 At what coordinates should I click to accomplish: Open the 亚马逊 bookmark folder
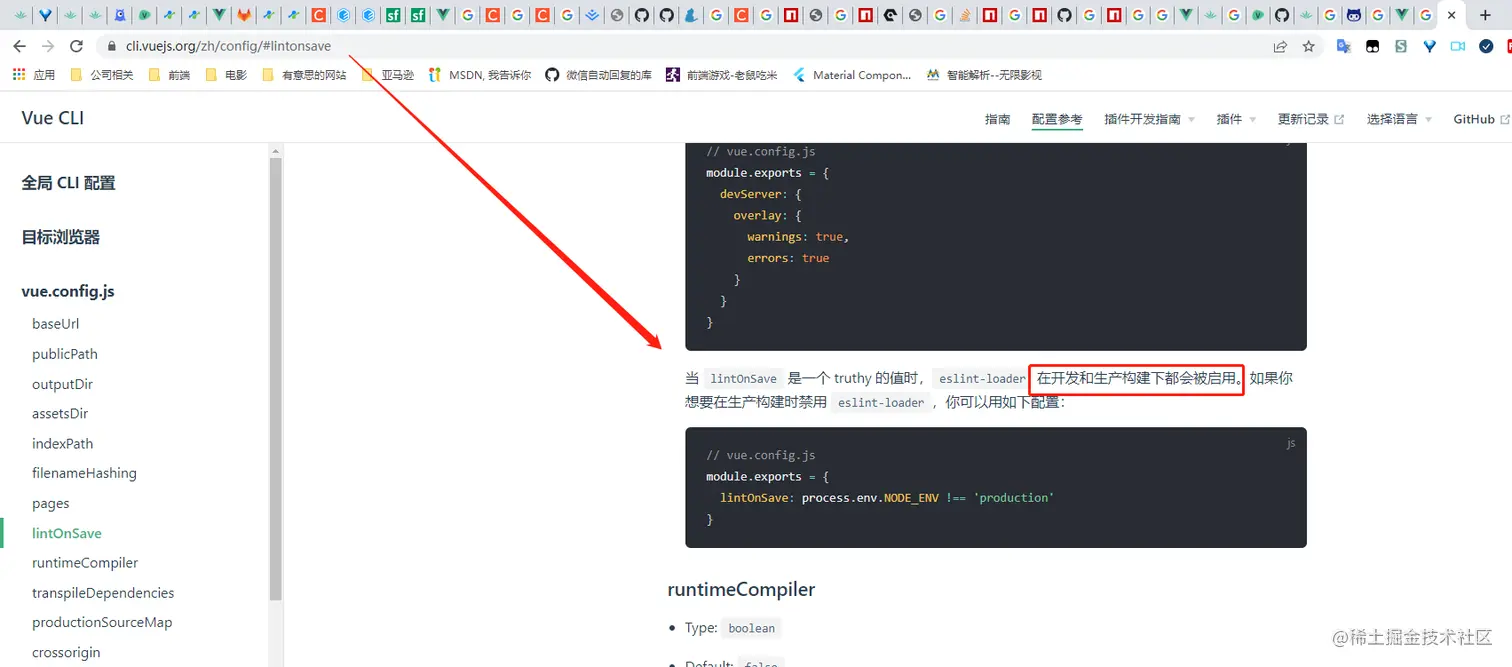(x=387, y=75)
